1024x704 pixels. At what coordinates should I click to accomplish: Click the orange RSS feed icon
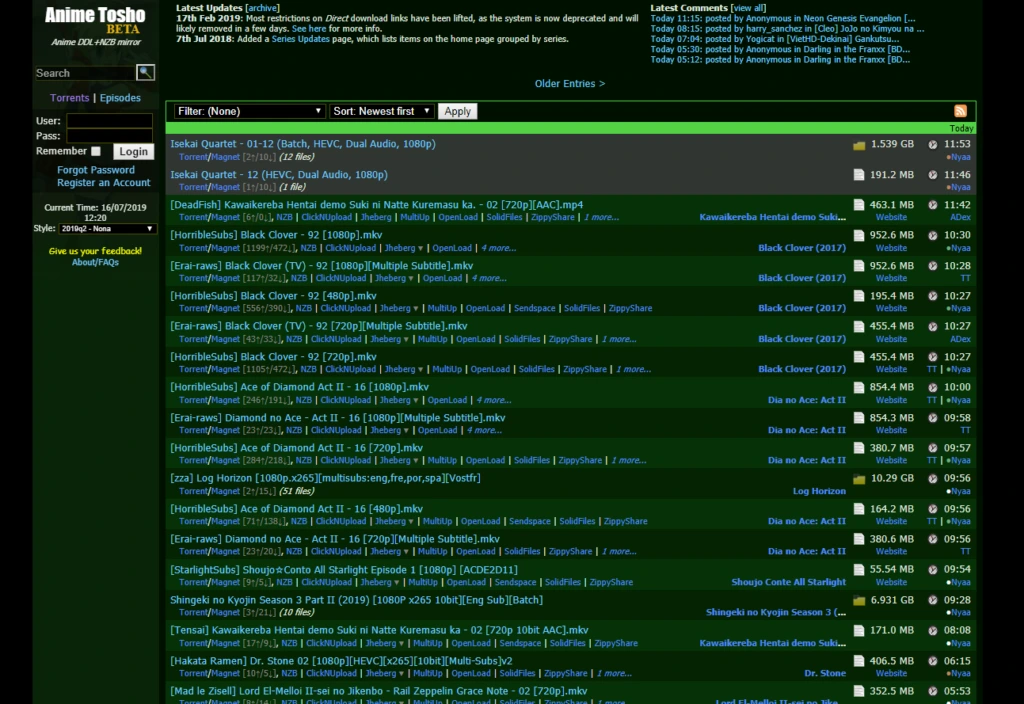click(960, 111)
